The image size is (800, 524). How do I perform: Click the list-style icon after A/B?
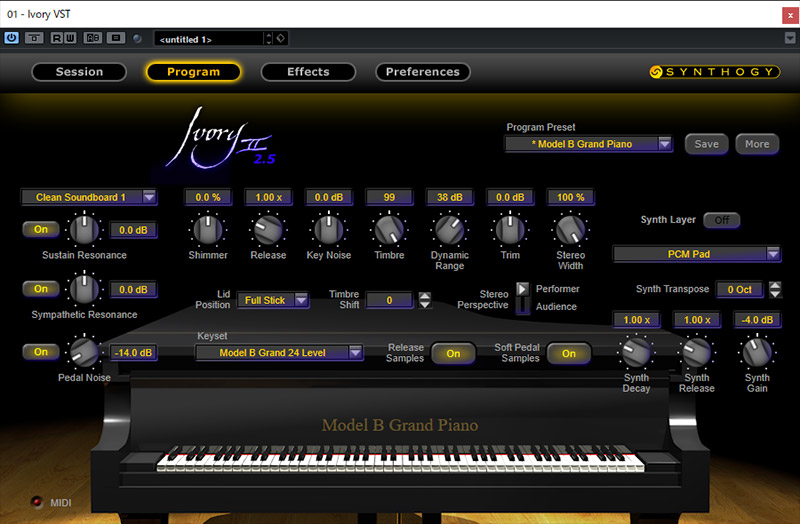tap(116, 38)
